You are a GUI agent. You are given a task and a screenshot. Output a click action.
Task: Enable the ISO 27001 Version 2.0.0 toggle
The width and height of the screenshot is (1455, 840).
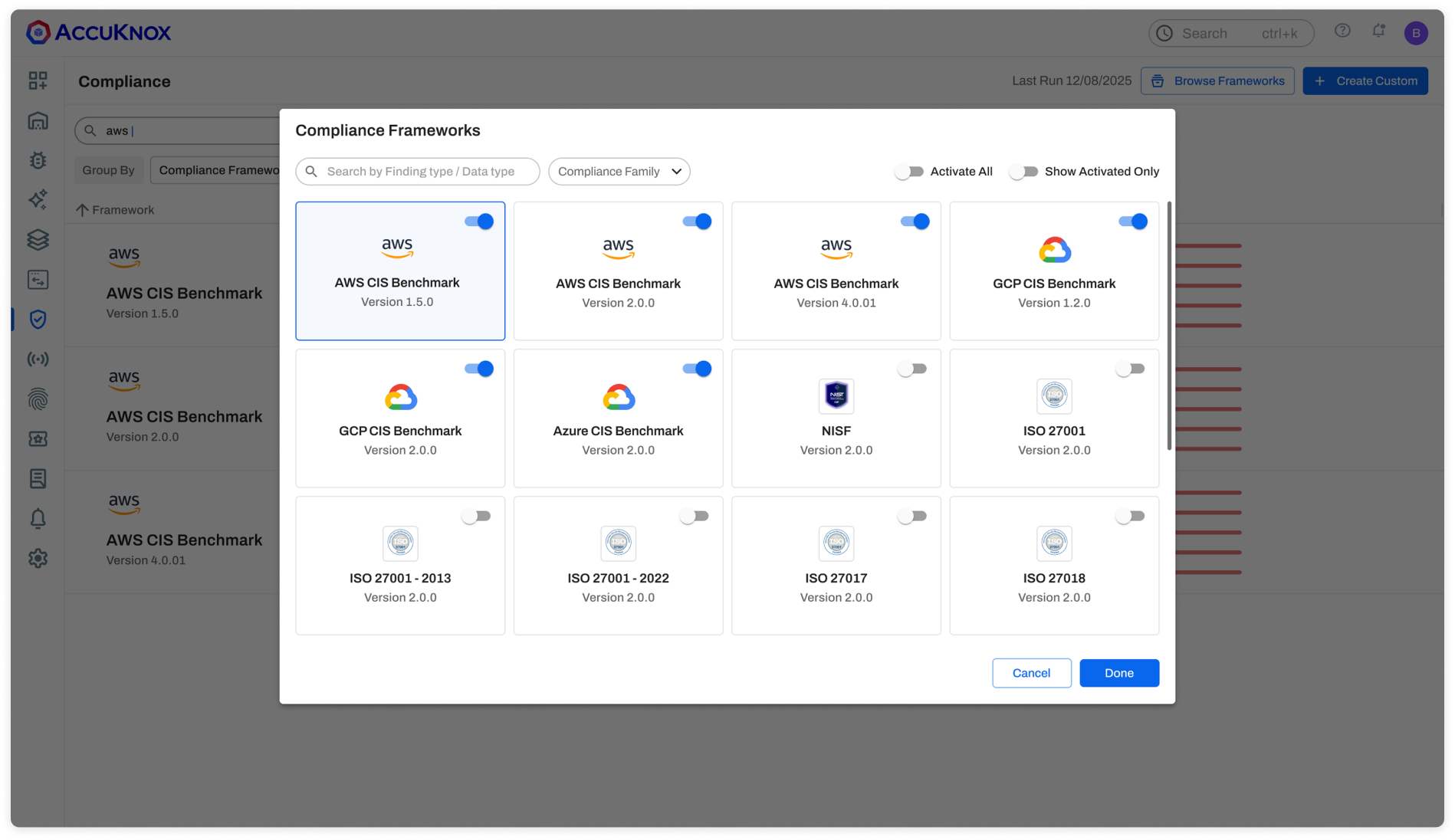click(x=1130, y=369)
